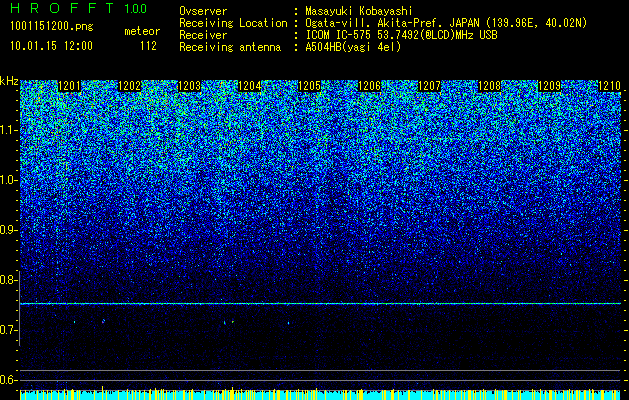Viewport: 629px width, 400px height.
Task: Click the 1203 time marker
Action: coord(189,86)
